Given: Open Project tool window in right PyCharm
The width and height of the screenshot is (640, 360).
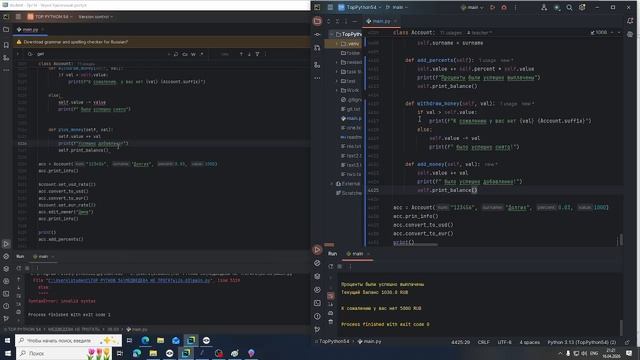Looking at the screenshot, I should click(x=317, y=21).
